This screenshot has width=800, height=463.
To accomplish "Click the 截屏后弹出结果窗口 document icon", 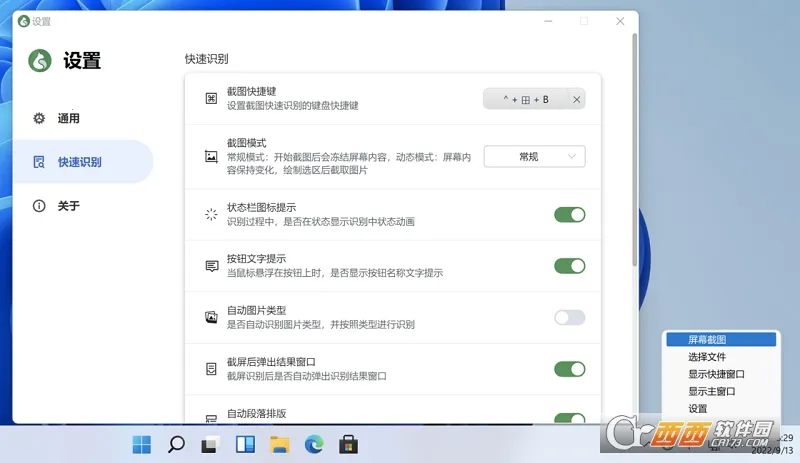I will [211, 369].
